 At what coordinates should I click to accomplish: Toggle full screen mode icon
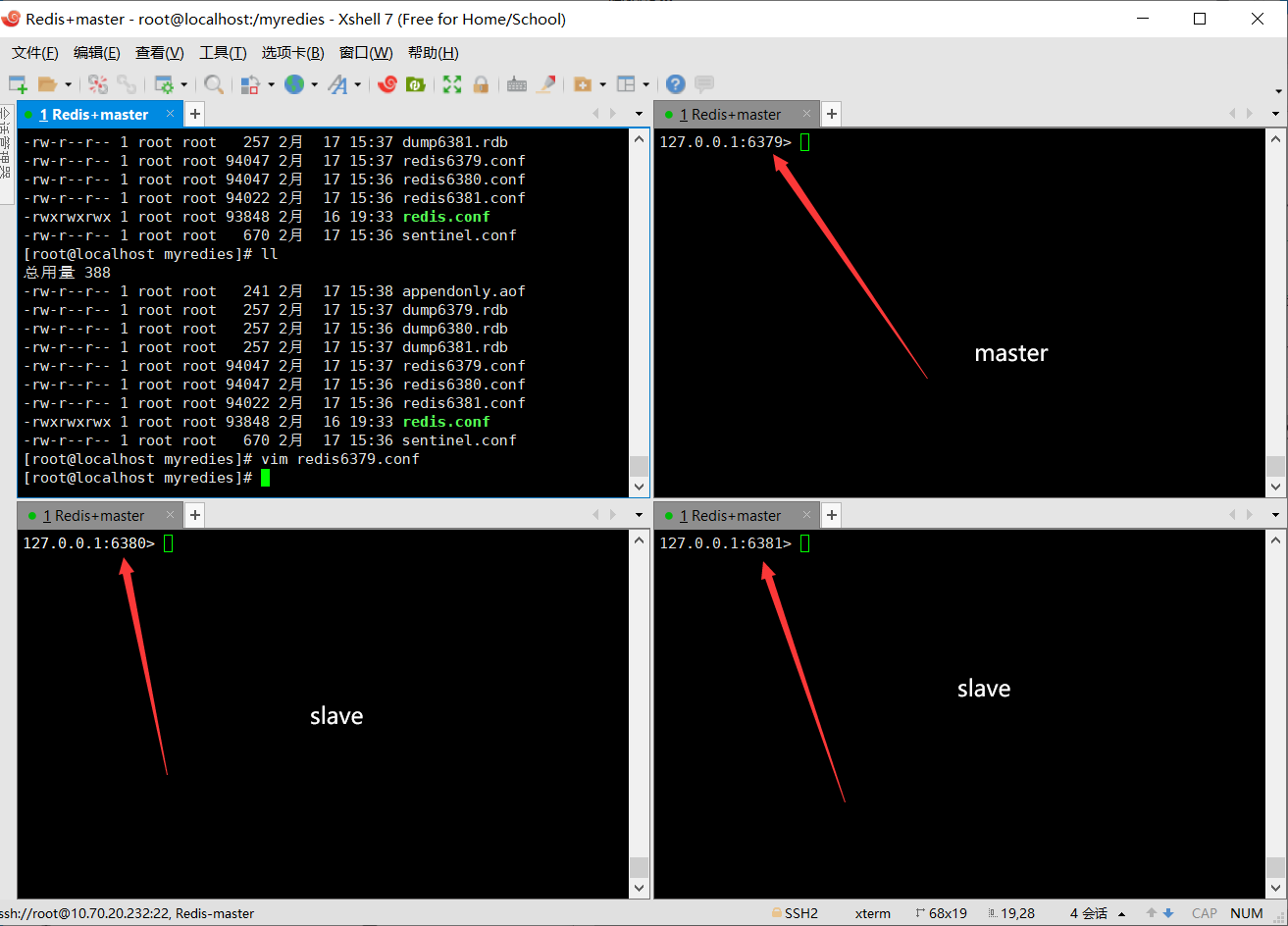click(x=451, y=84)
